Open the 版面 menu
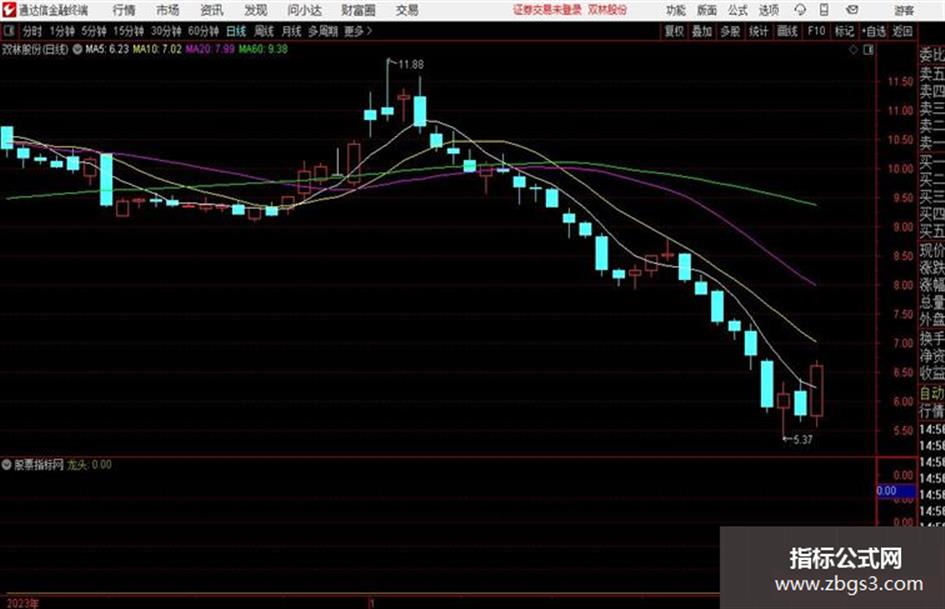Image resolution: width=945 pixels, height=609 pixels. click(x=706, y=10)
